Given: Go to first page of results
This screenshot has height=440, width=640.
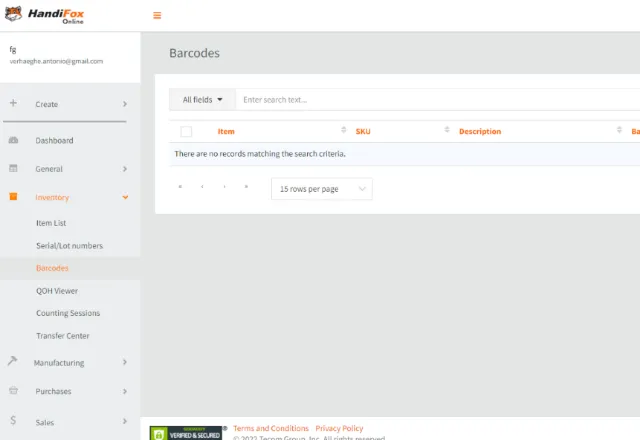Looking at the screenshot, I should point(180,187).
